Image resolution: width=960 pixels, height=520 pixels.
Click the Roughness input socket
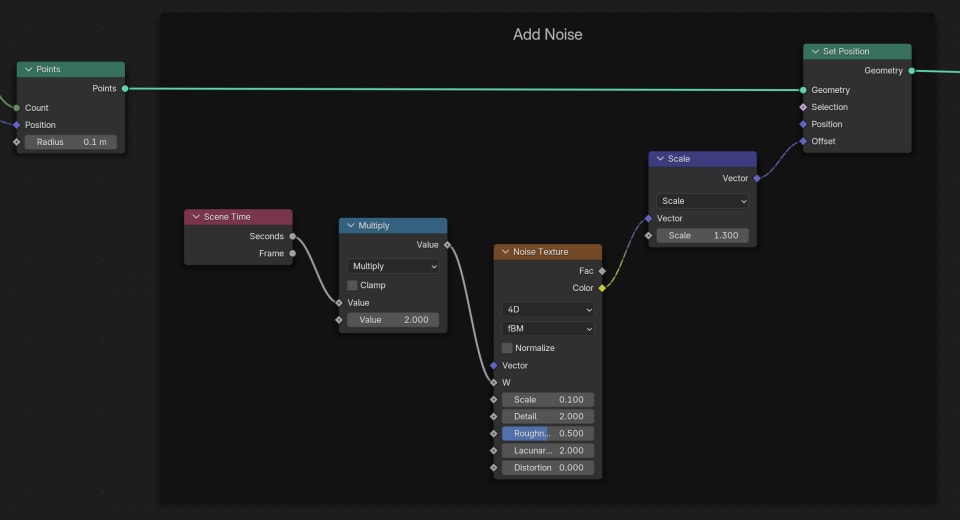click(x=494, y=434)
